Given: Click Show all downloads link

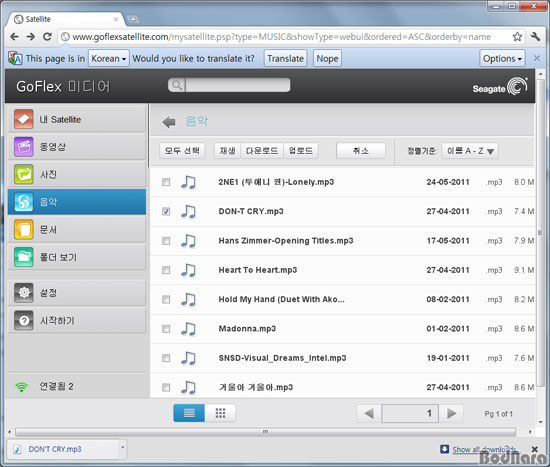Looking at the screenshot, I should (484, 449).
